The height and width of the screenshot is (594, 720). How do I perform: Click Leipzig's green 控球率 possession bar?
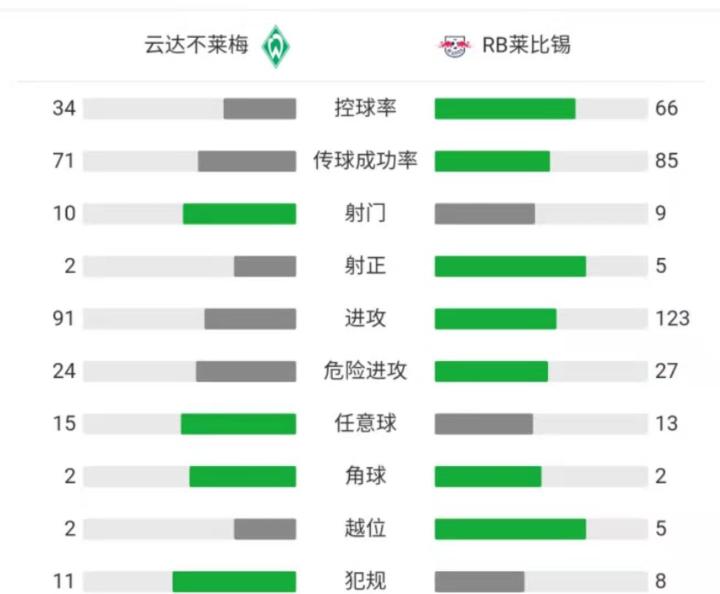point(505,108)
